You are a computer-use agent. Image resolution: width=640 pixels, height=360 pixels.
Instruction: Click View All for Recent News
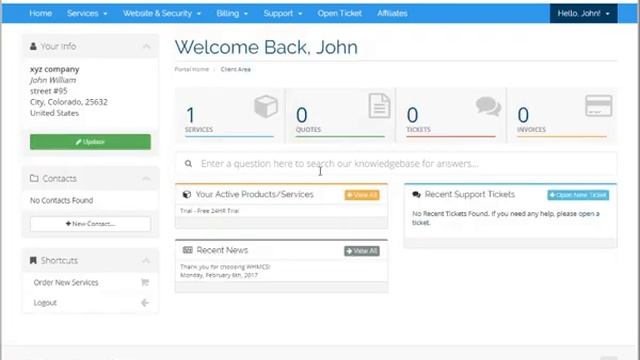[x=362, y=251]
